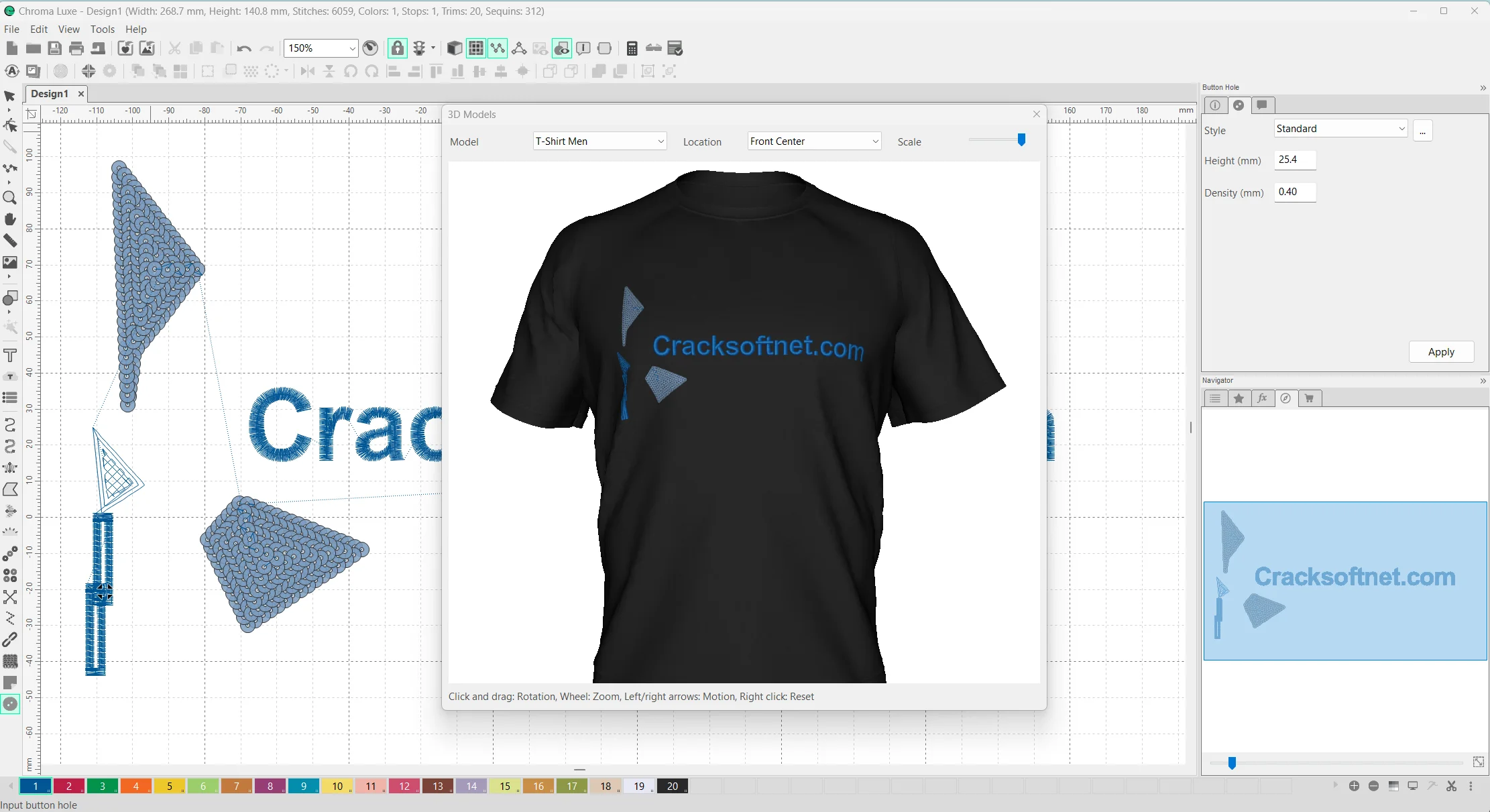Collapse the Button Hole panel chevron

1483,88
